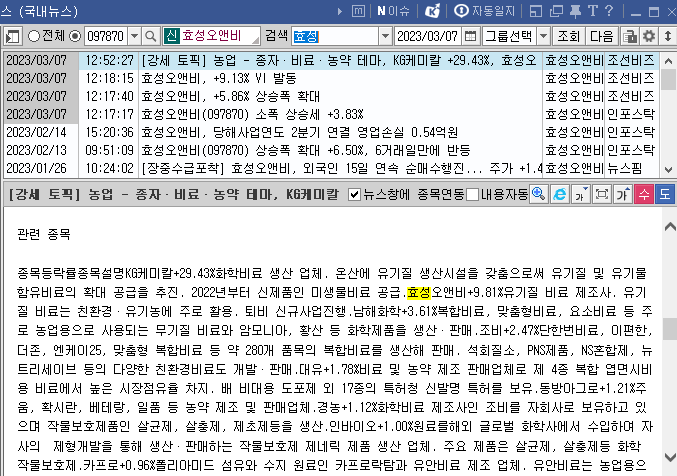Open the 그룹선택 dropdown arrow
Screen dimensions: 677x476
(544, 36)
